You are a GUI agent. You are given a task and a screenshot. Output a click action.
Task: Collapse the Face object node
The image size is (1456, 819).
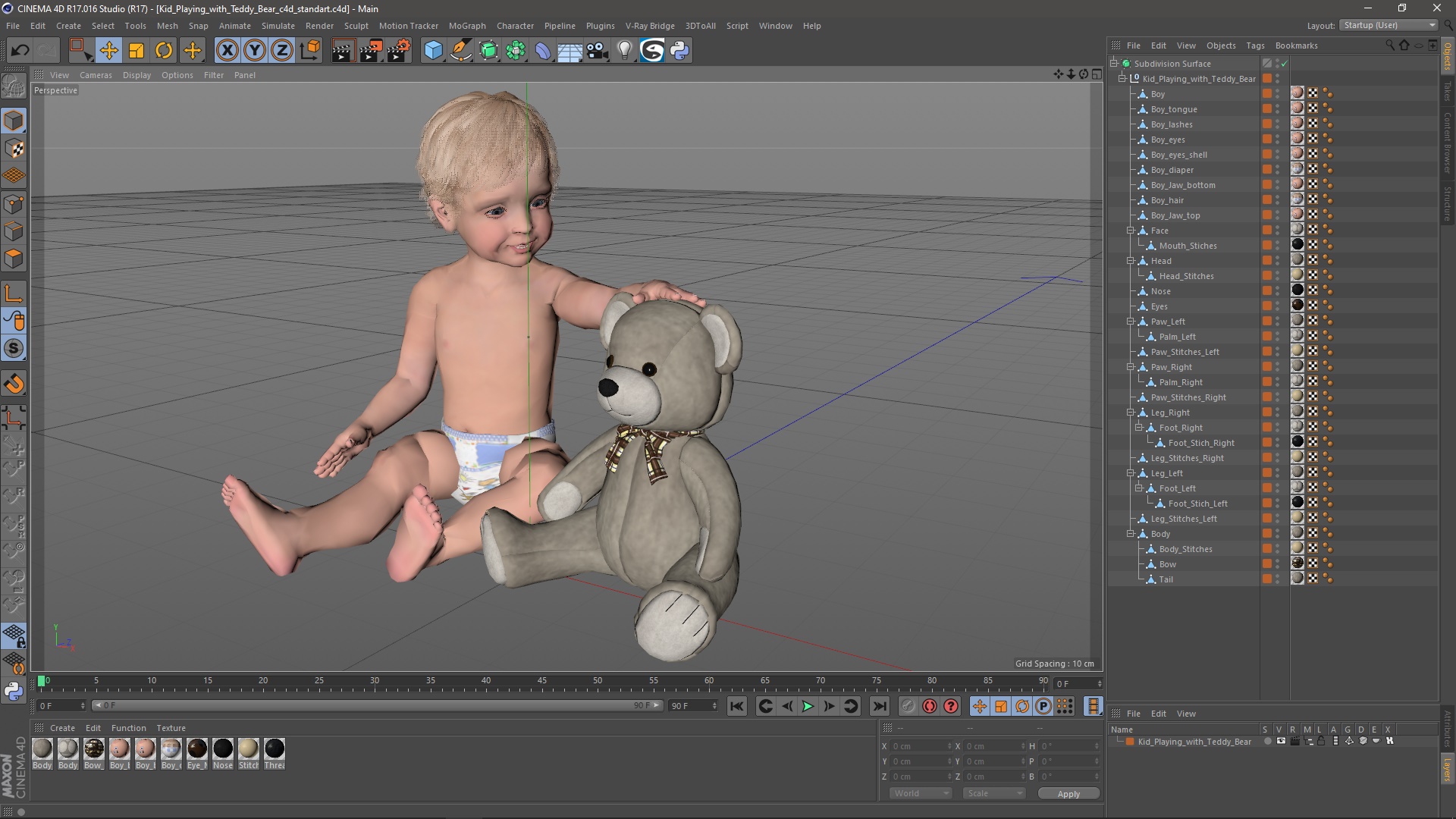[1131, 231]
